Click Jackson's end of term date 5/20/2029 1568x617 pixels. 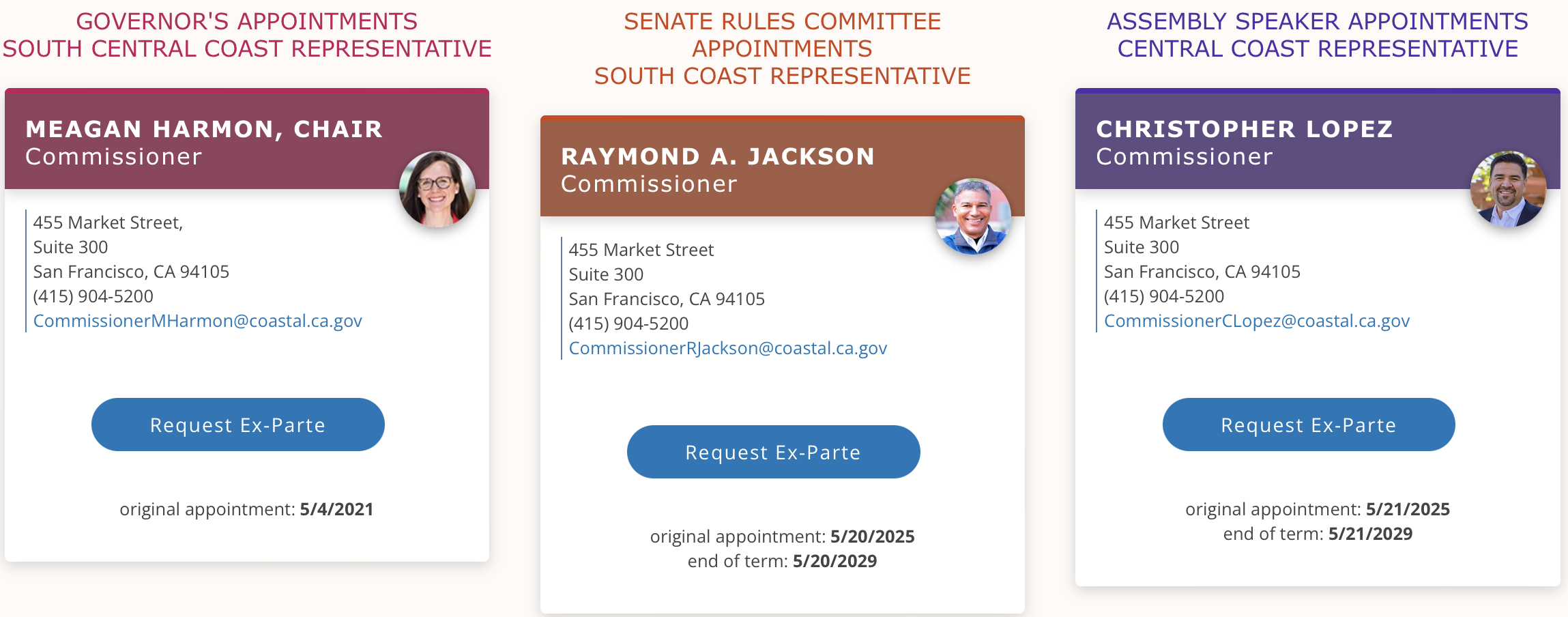(834, 561)
